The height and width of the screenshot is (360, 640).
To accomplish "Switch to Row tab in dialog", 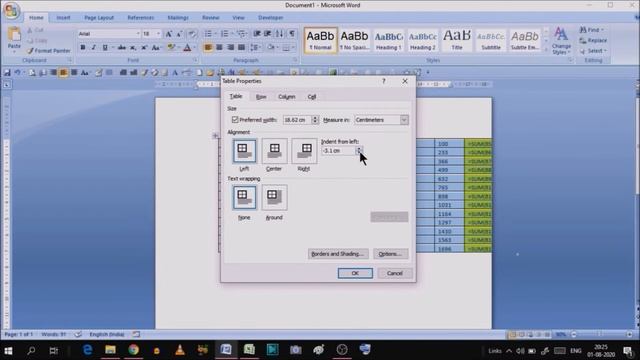I will (261, 97).
